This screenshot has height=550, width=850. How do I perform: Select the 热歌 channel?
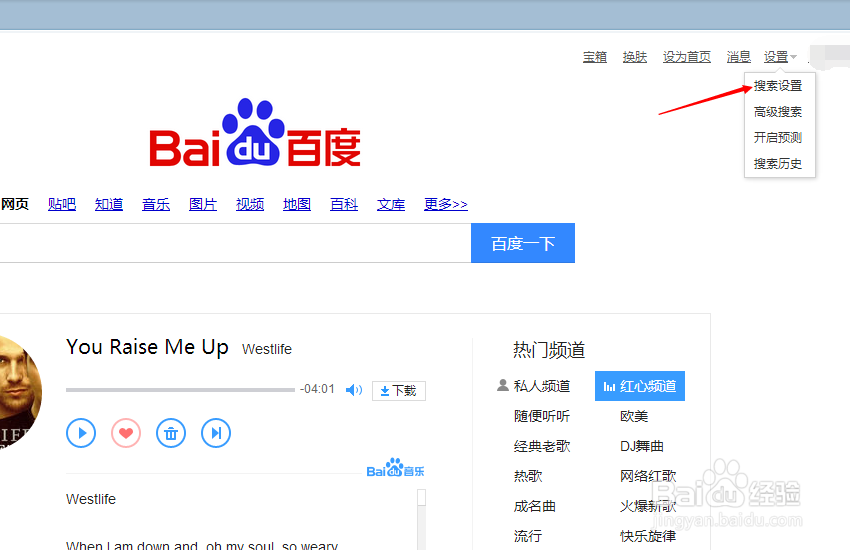pos(527,476)
